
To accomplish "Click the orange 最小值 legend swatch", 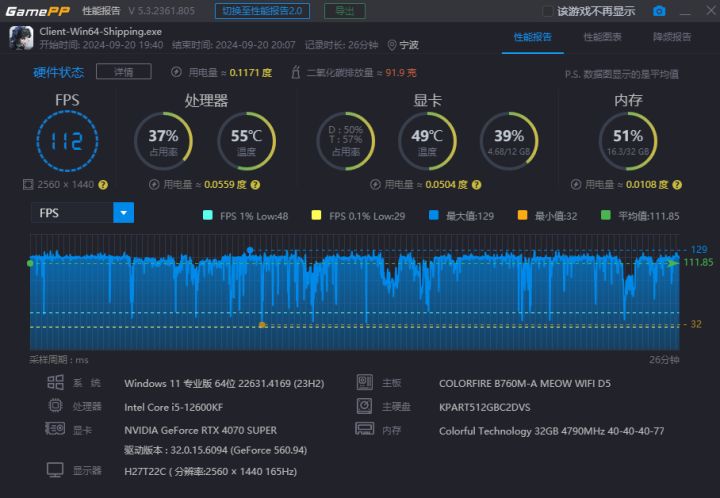I will [x=523, y=215].
